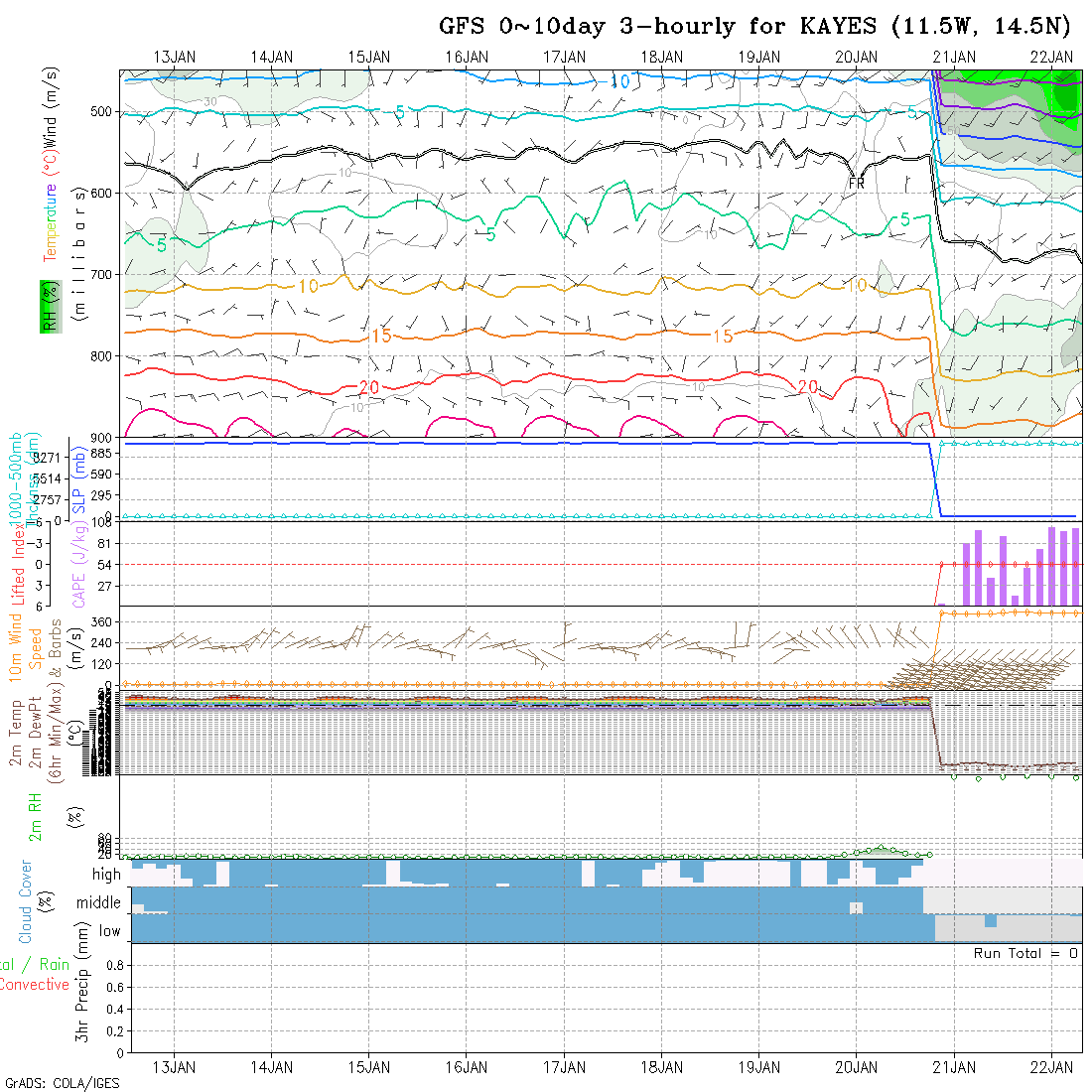This screenshot has width=1092, height=1092.
Task: Click the GrADS: COLA/IGES credit text
Action: click(62, 1083)
